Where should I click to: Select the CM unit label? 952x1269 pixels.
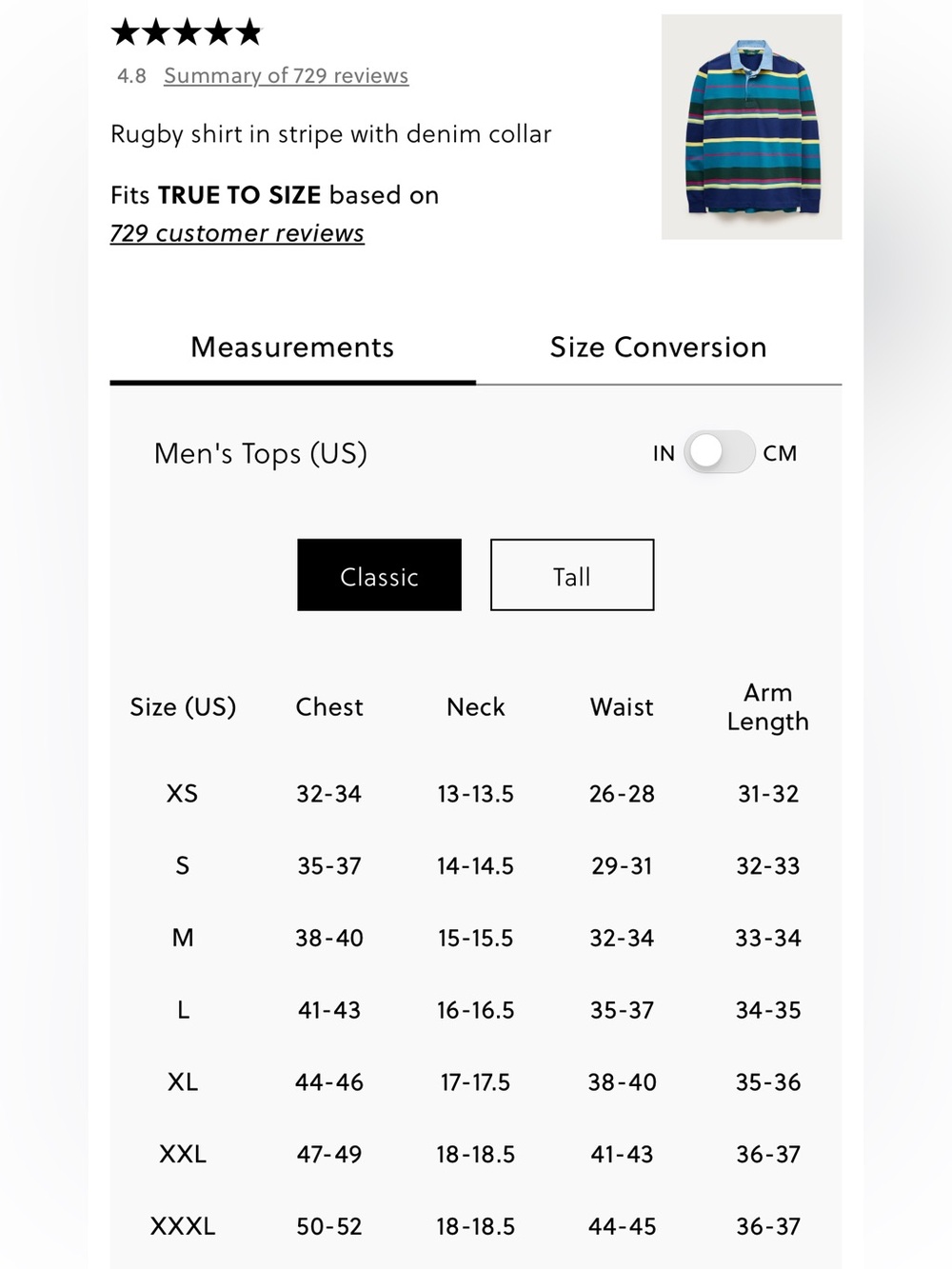(780, 453)
